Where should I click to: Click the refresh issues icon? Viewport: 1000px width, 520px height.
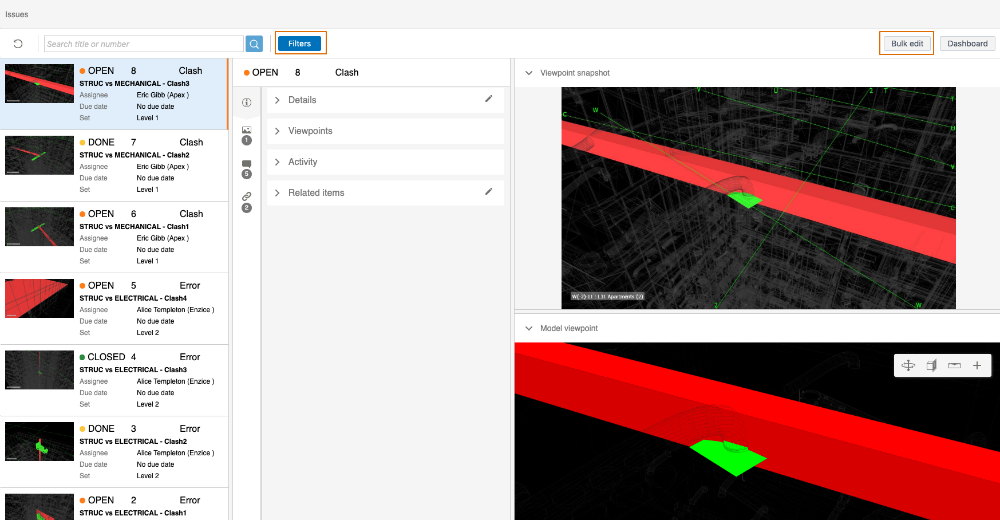pyautogui.click(x=18, y=44)
